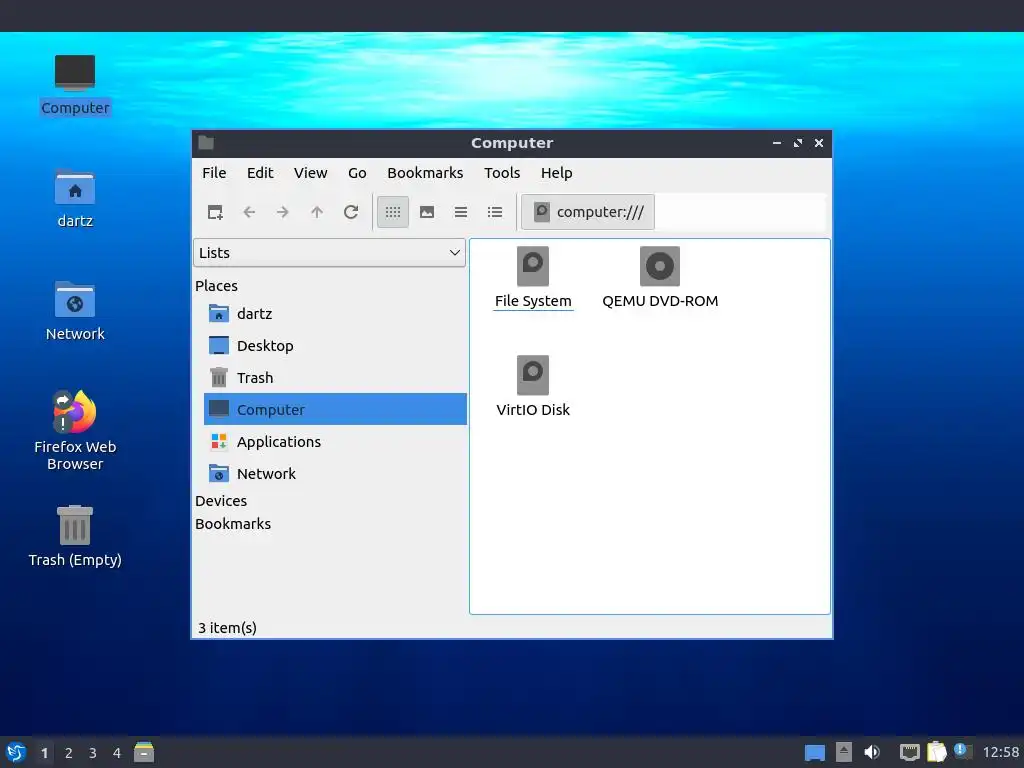Select Applications in Places sidebar
This screenshot has height=768, width=1024.
coord(335,441)
